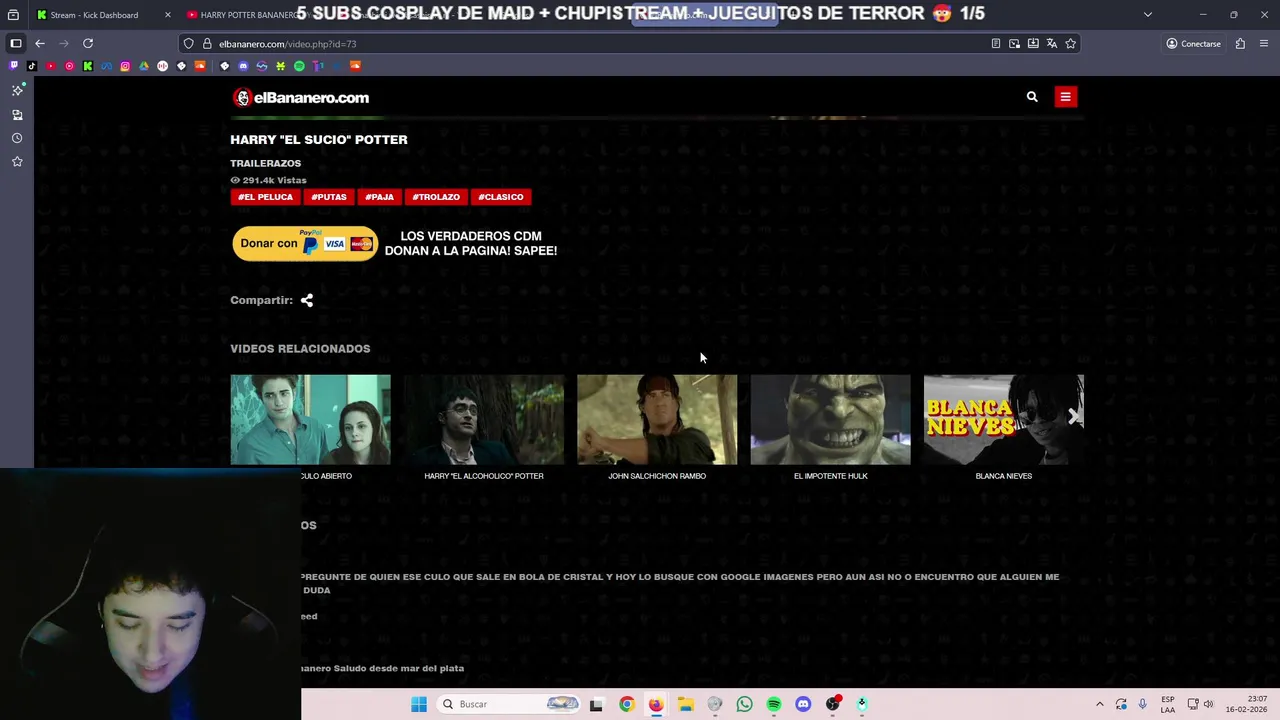The width and height of the screenshot is (1280, 720).
Task: Select the #TROLAZO tag
Action: coord(436,197)
